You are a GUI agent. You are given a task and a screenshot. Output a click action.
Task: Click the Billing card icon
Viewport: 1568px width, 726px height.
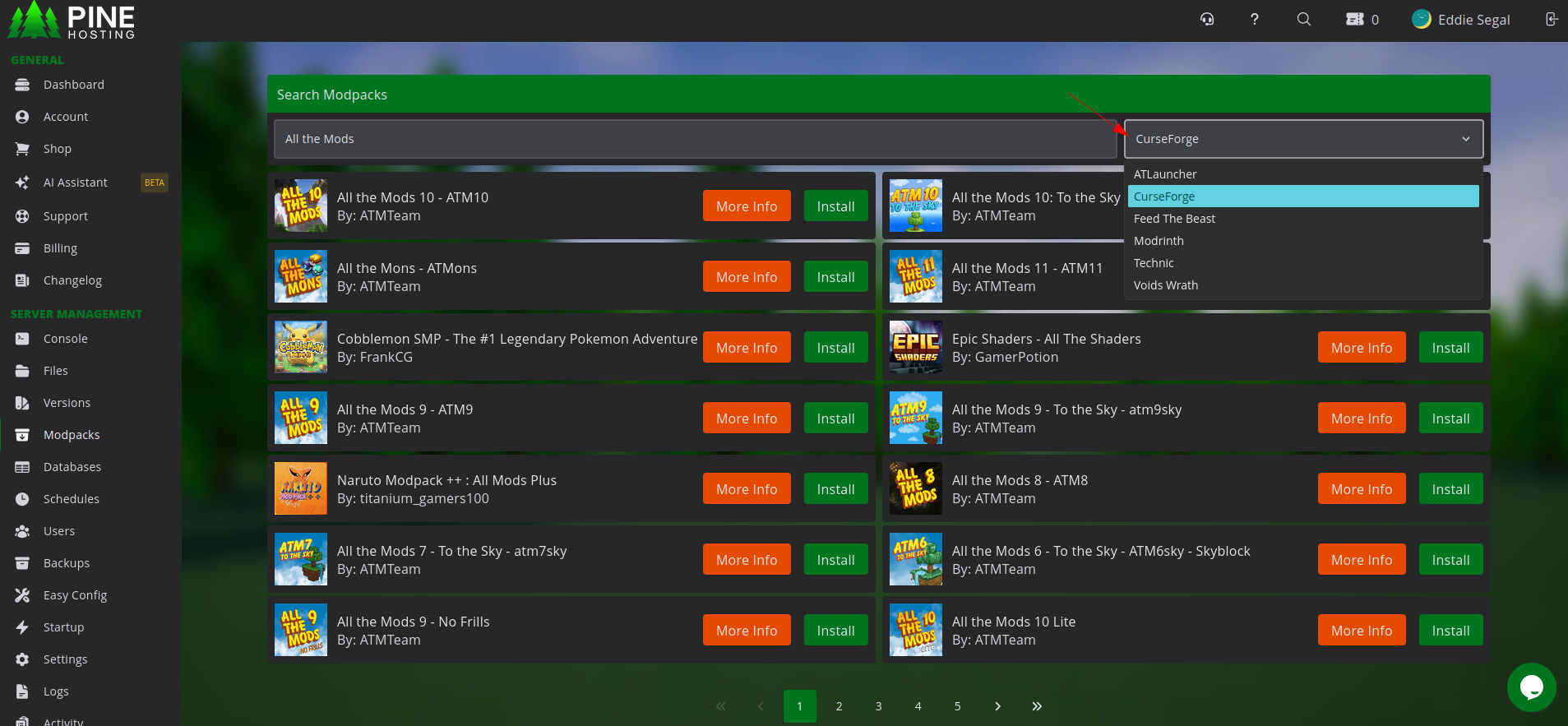(22, 248)
